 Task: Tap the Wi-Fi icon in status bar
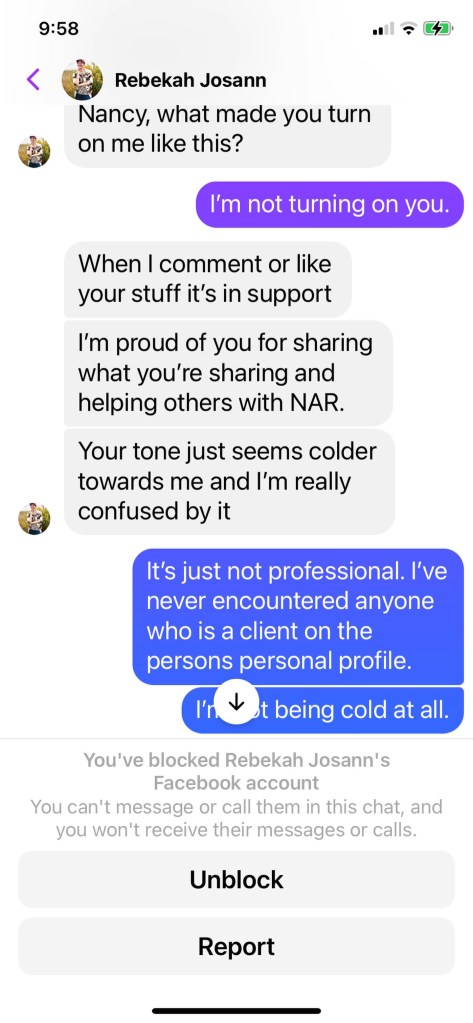point(408,29)
